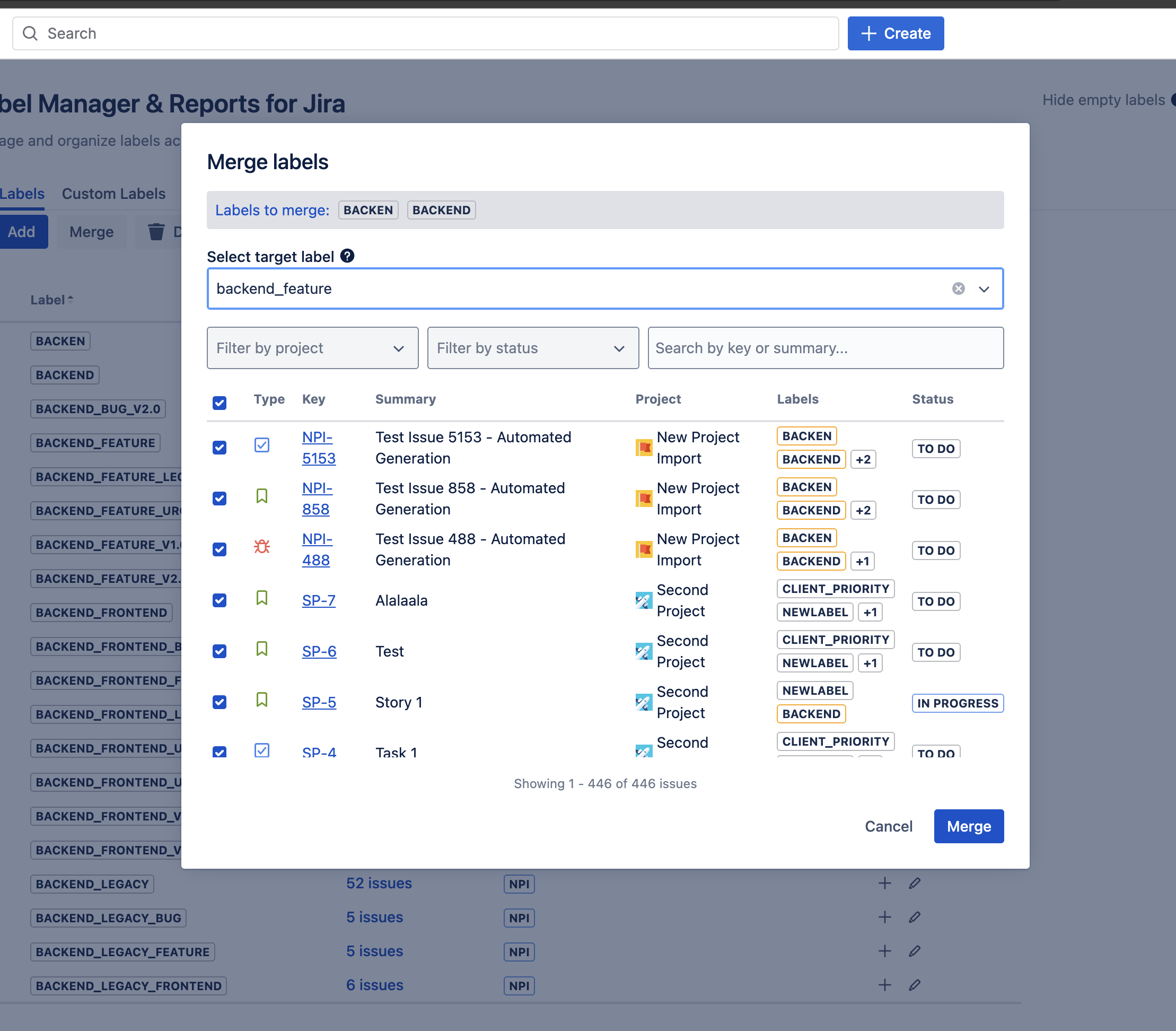
Task: Click the bug type icon for NPI-488
Action: (x=261, y=547)
